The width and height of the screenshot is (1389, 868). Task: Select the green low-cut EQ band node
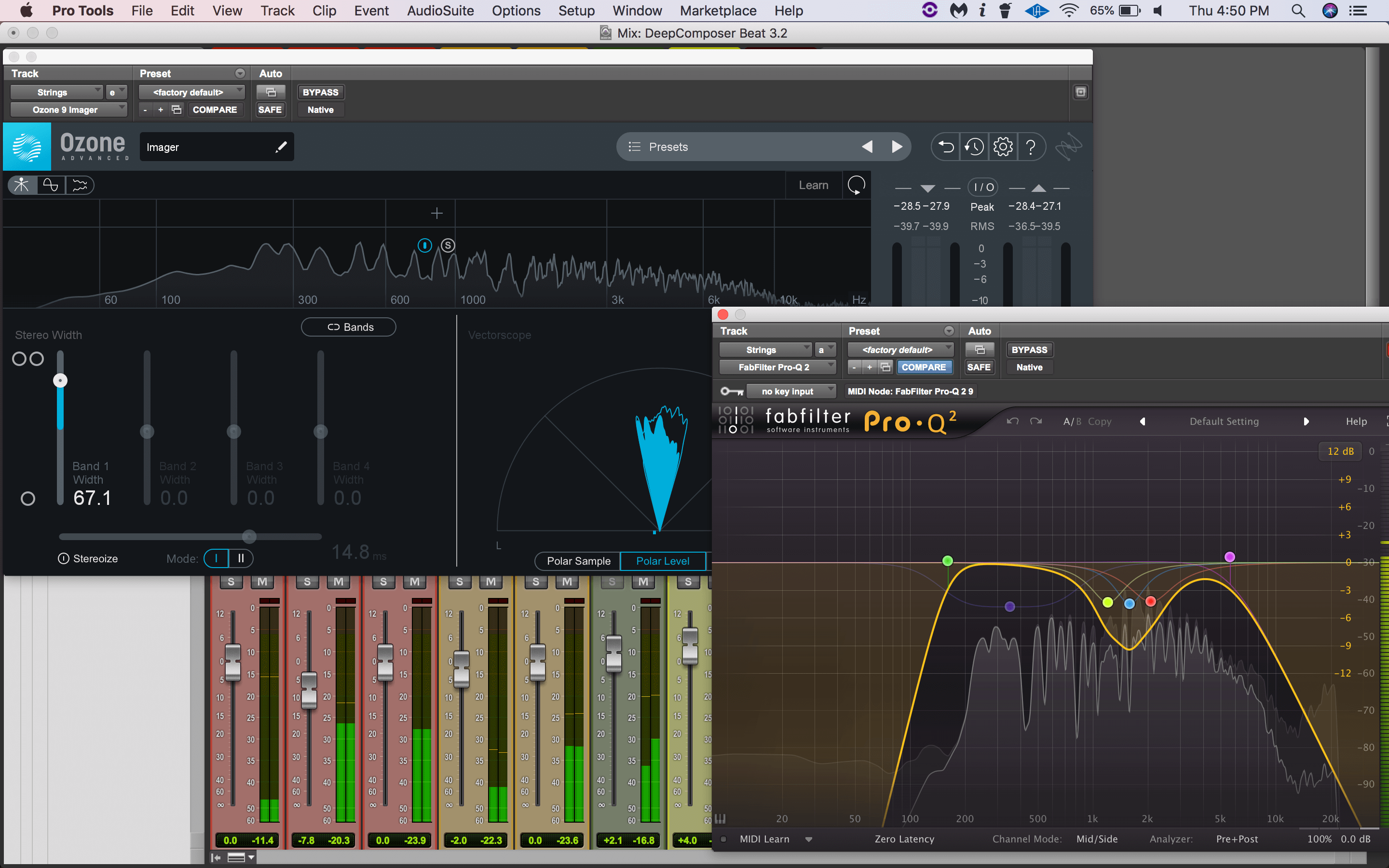pyautogui.click(x=948, y=561)
